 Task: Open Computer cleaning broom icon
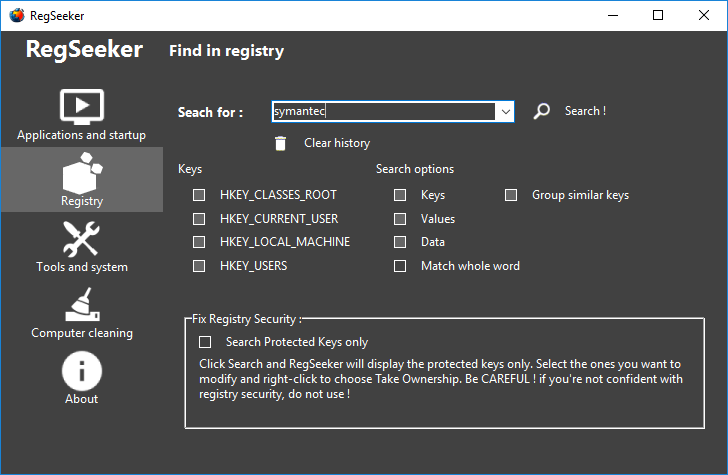coord(82,305)
